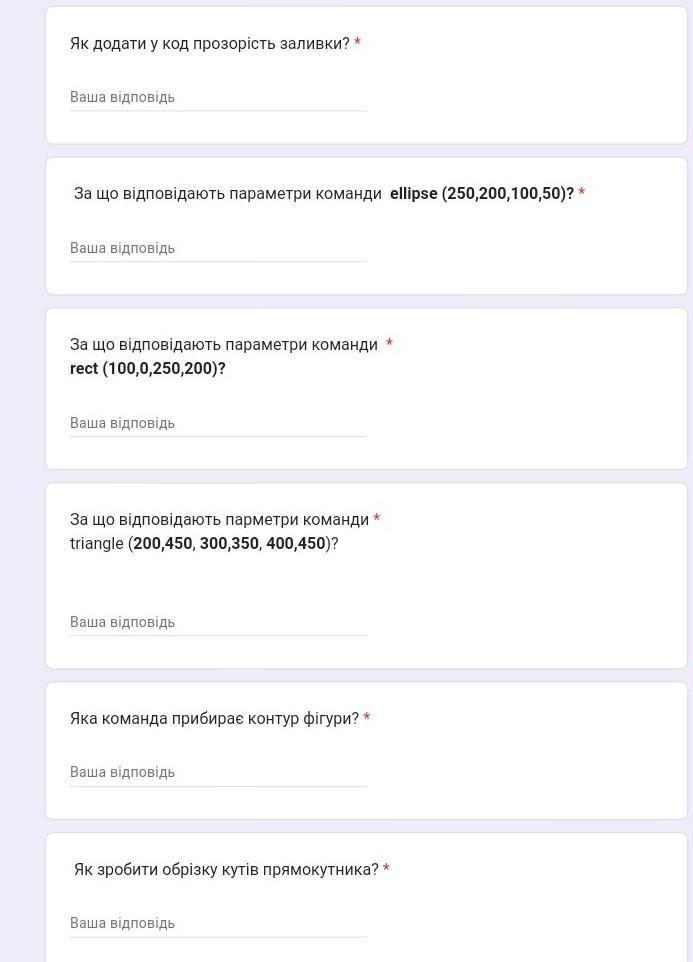Screen dimensions: 693x962
Task: Click the asterisk after the shape outline question
Action: (367, 718)
